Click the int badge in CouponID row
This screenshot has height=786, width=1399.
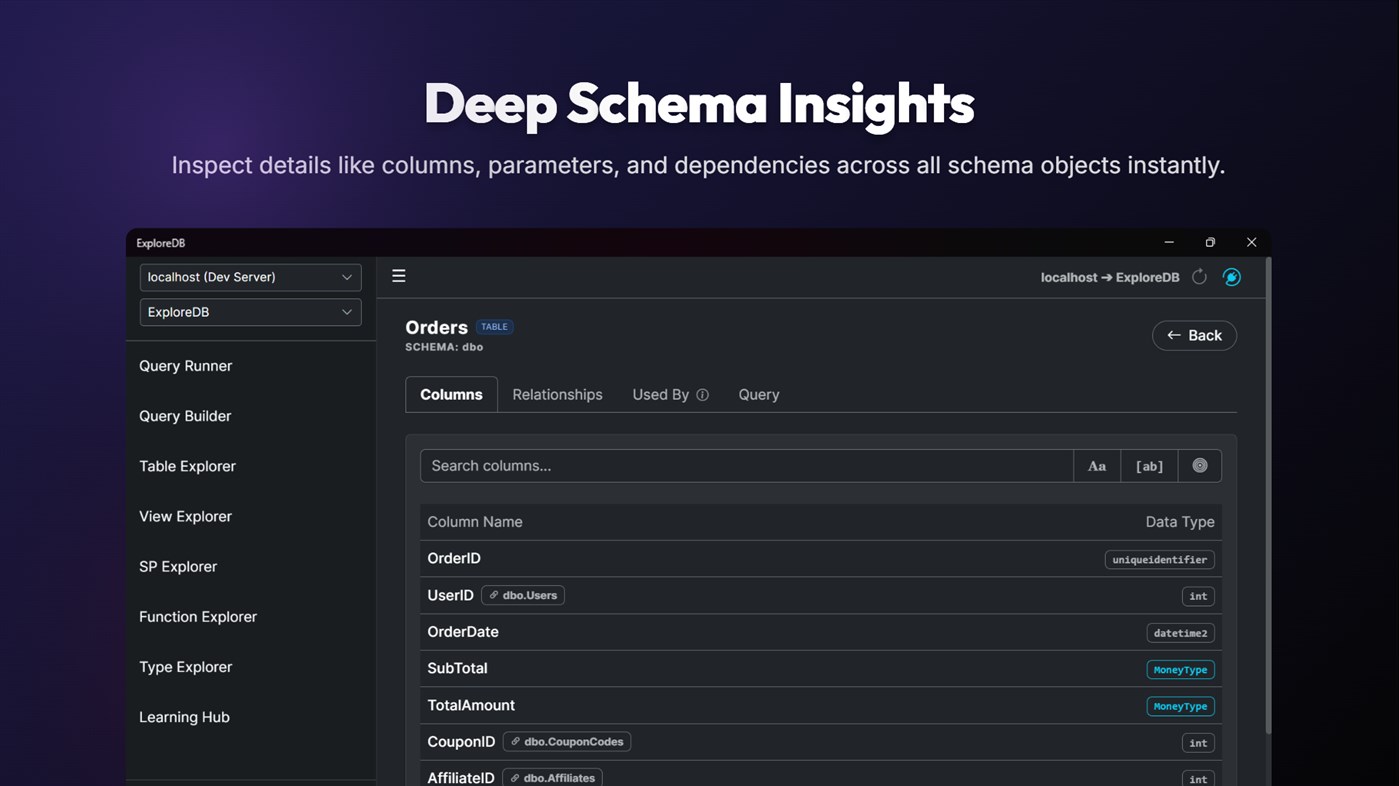(1198, 743)
